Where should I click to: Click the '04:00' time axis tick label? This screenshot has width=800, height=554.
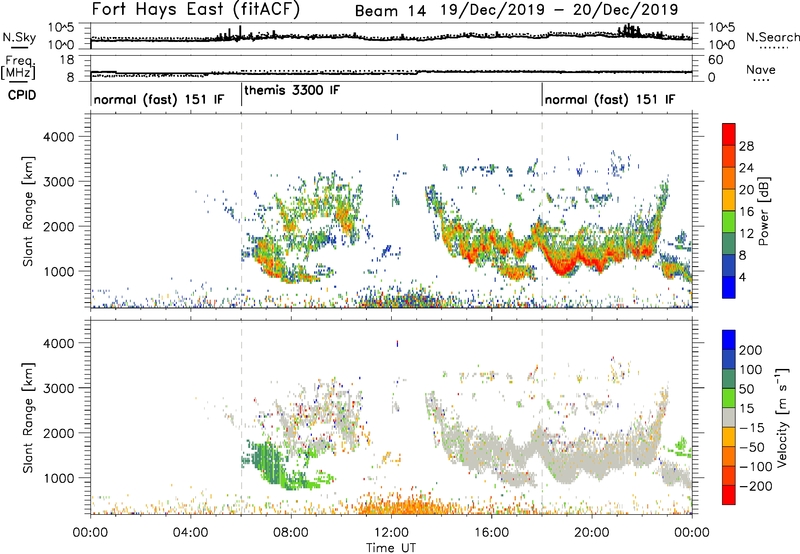[x=191, y=533]
